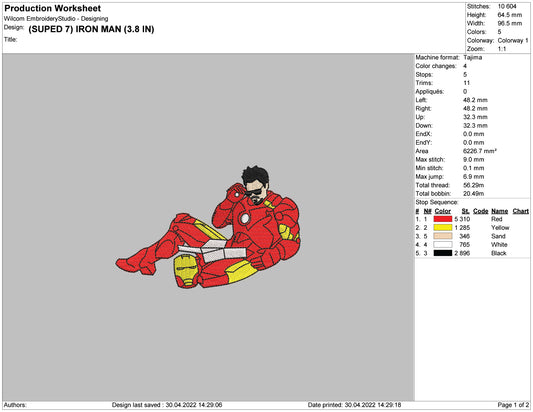Click the sand thread color swatch
The height and width of the screenshot is (412, 533).
[443, 236]
